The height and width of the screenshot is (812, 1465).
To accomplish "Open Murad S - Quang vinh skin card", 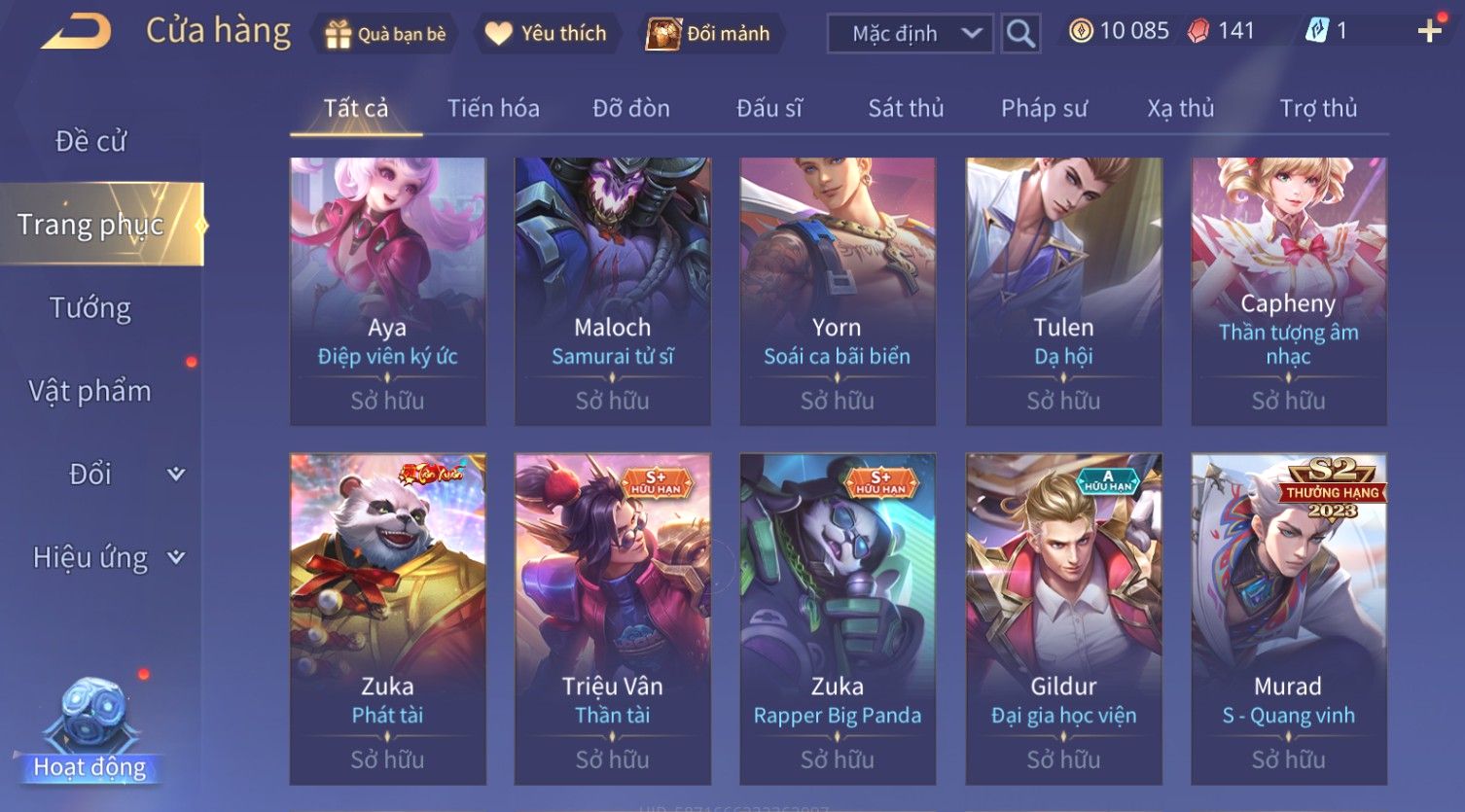I will tap(1288, 618).
